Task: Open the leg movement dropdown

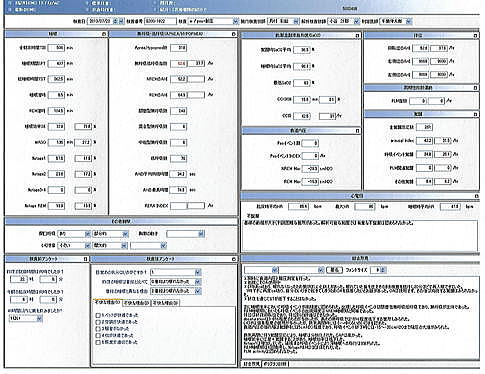Action: (185, 234)
